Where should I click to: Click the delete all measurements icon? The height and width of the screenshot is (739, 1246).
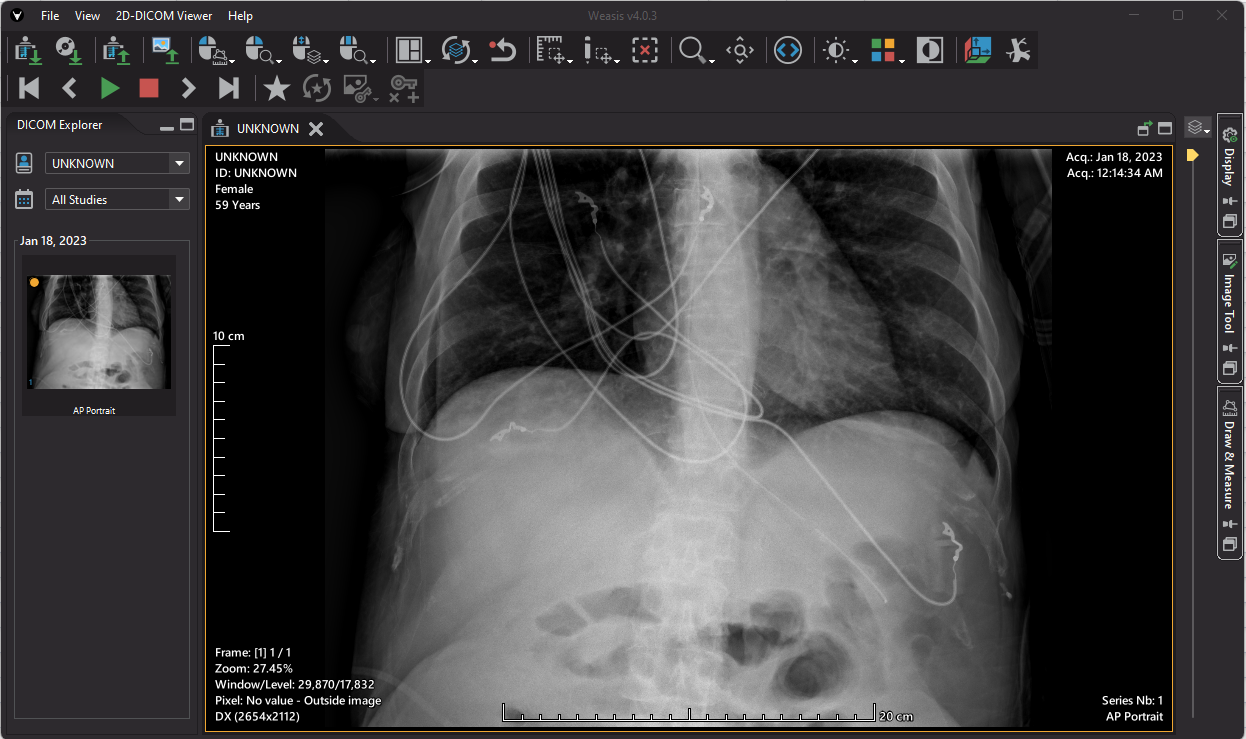pyautogui.click(x=645, y=50)
